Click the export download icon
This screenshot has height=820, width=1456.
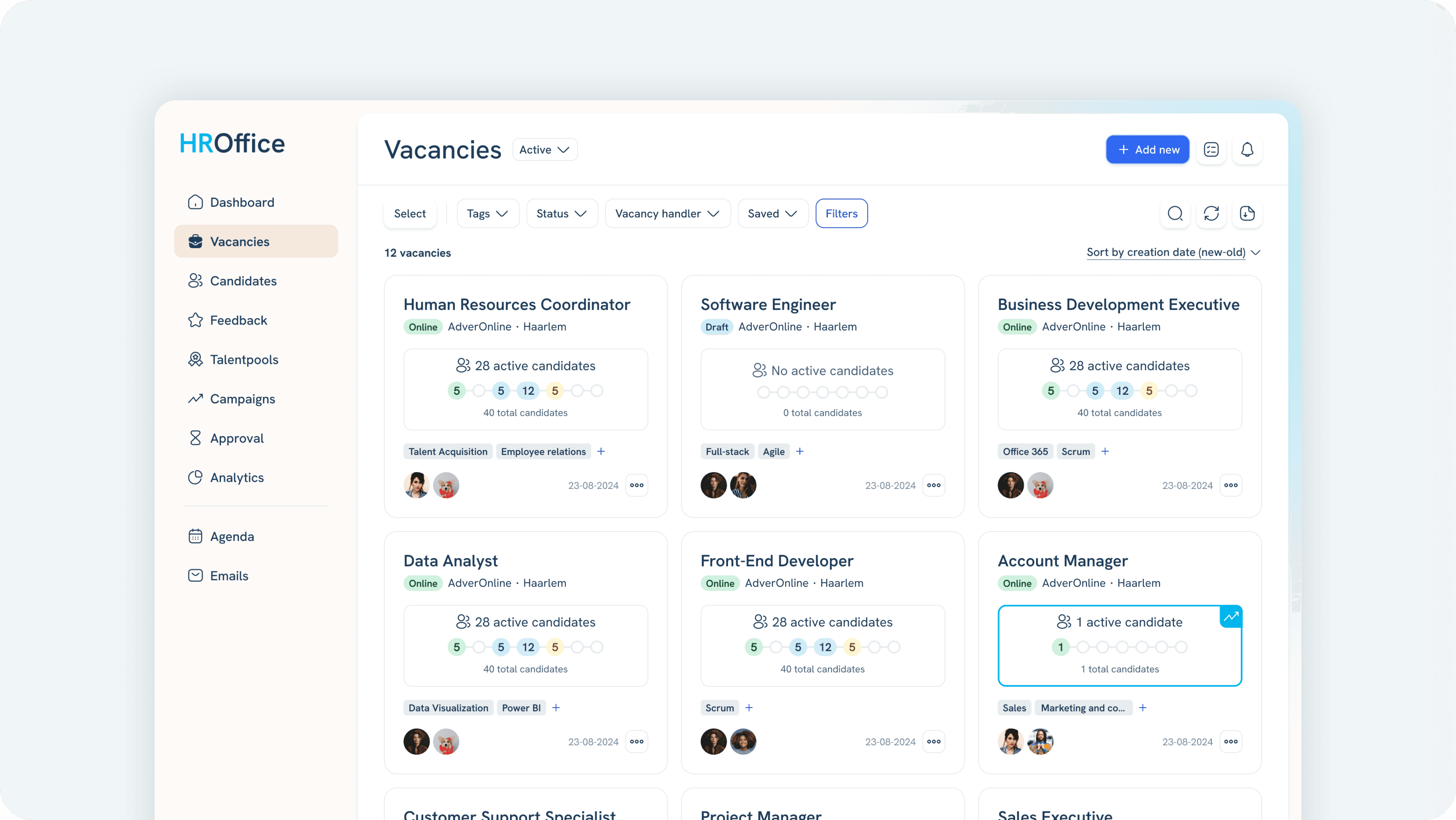pyautogui.click(x=1247, y=213)
